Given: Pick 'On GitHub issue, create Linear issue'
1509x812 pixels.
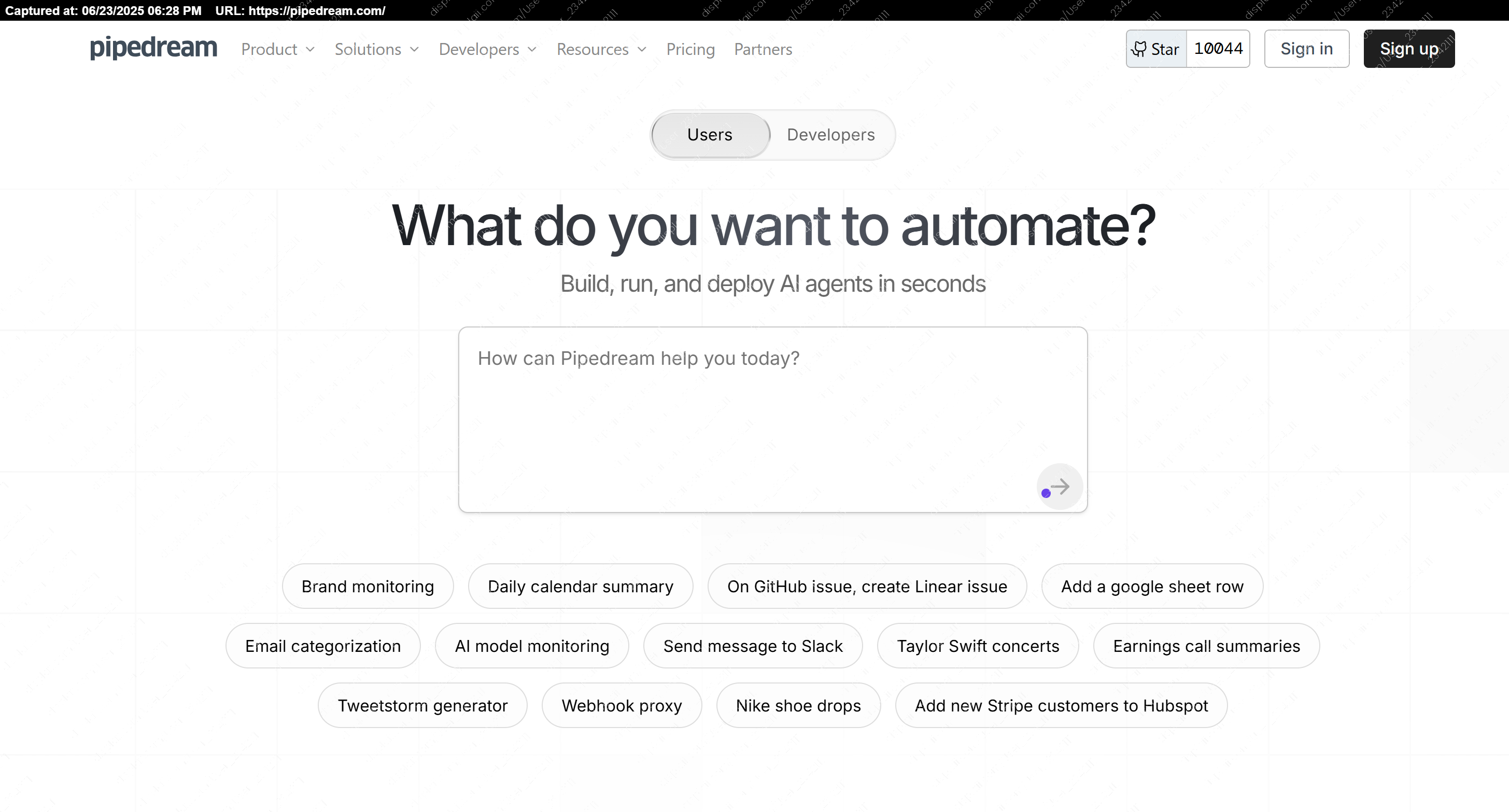Looking at the screenshot, I should click(867, 586).
